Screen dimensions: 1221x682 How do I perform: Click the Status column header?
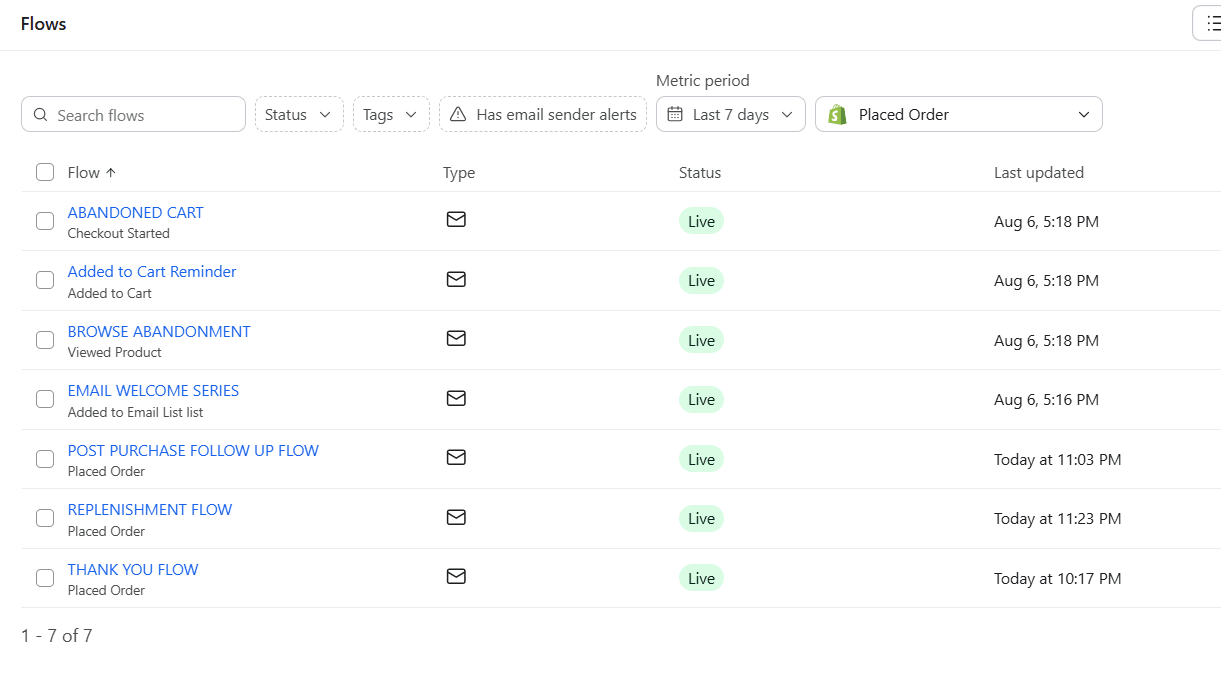click(x=700, y=173)
